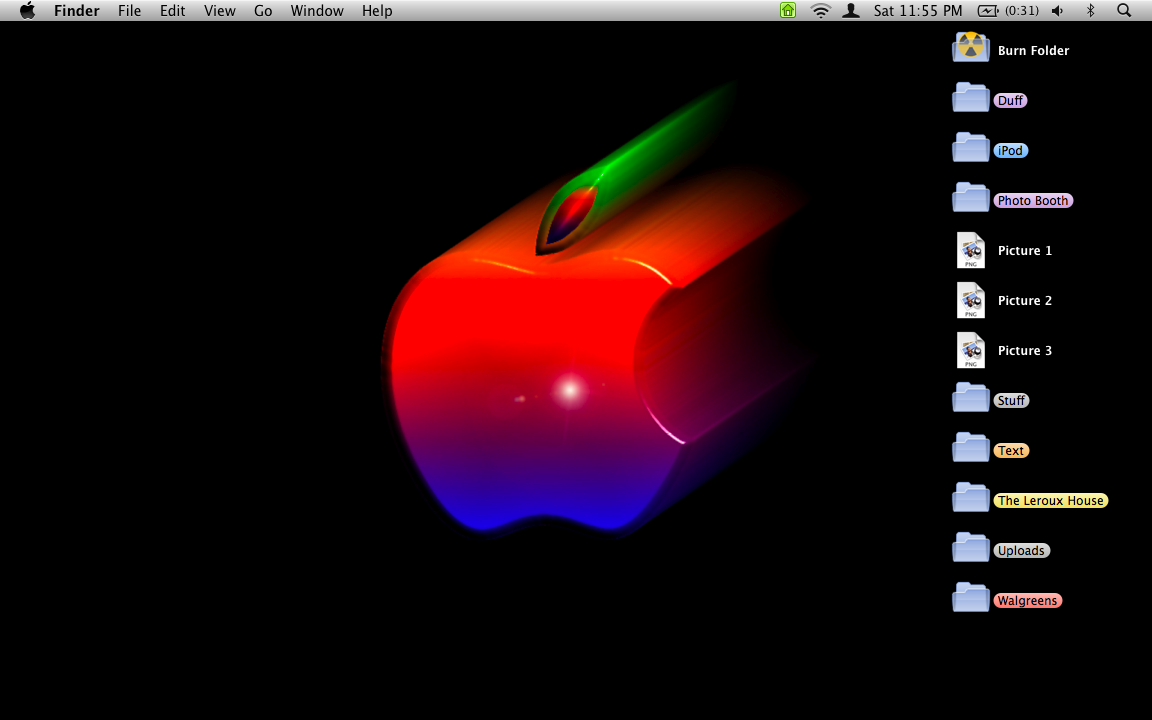
Task: Click the Burn Folder label
Action: (1033, 51)
